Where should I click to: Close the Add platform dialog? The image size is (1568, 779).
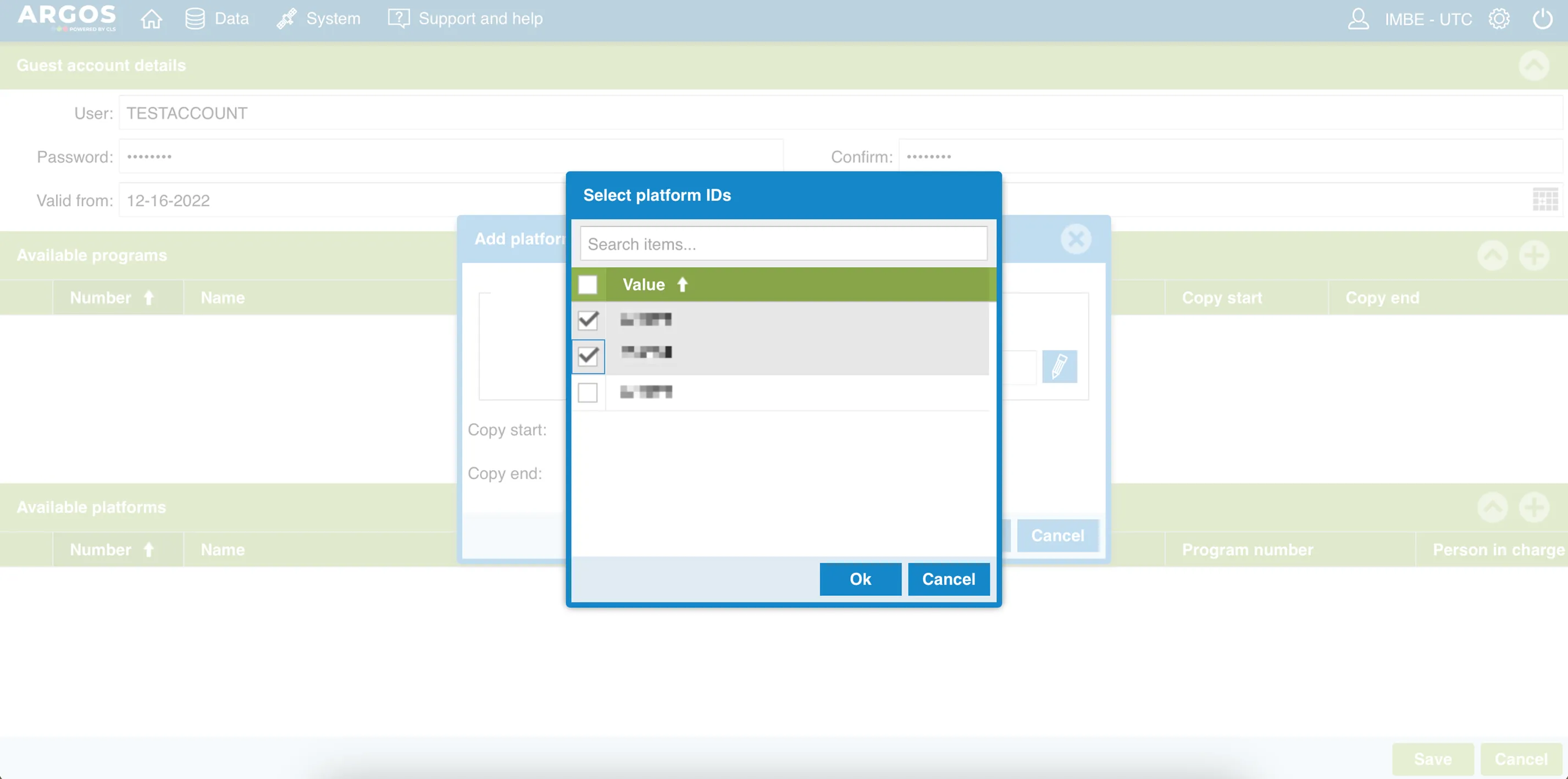tap(1076, 239)
